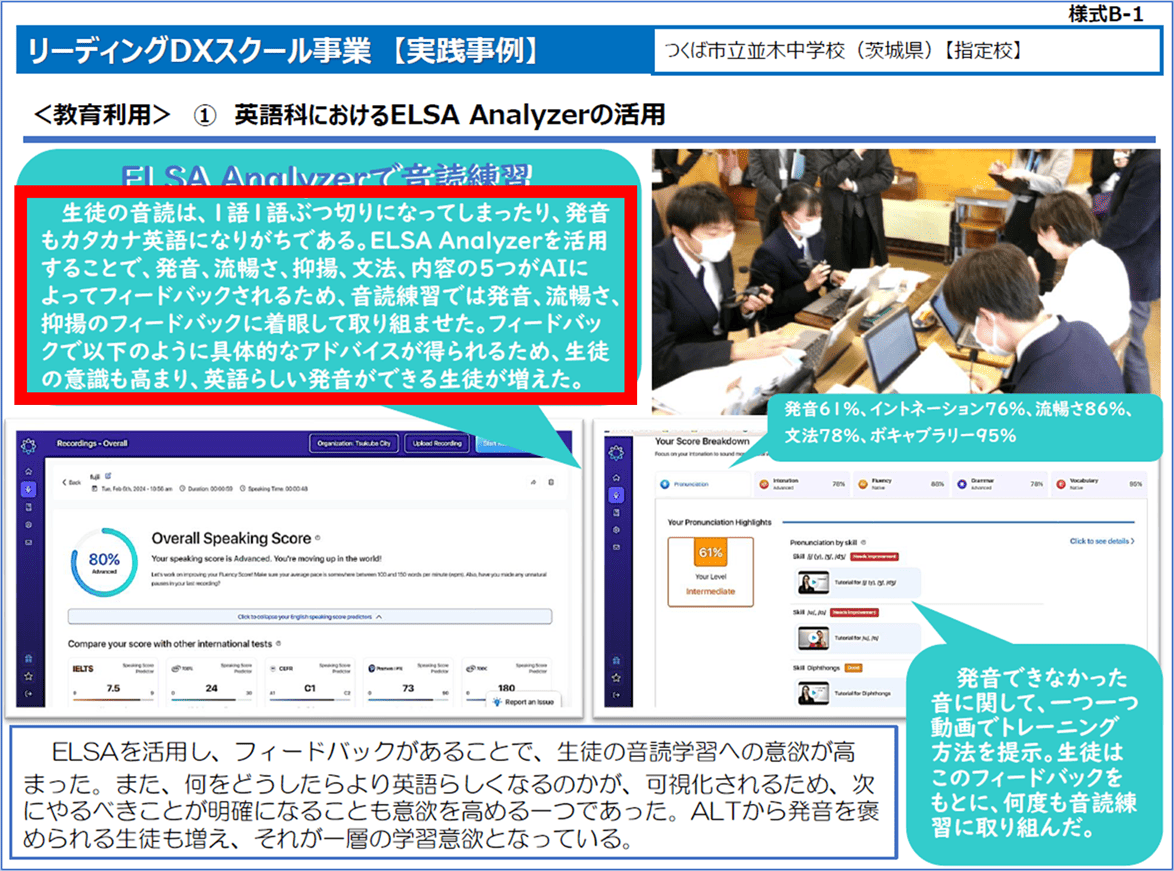Click heading 英語科におけるELSA Analyzerの活用
The image size is (1174, 871).
(x=449, y=115)
